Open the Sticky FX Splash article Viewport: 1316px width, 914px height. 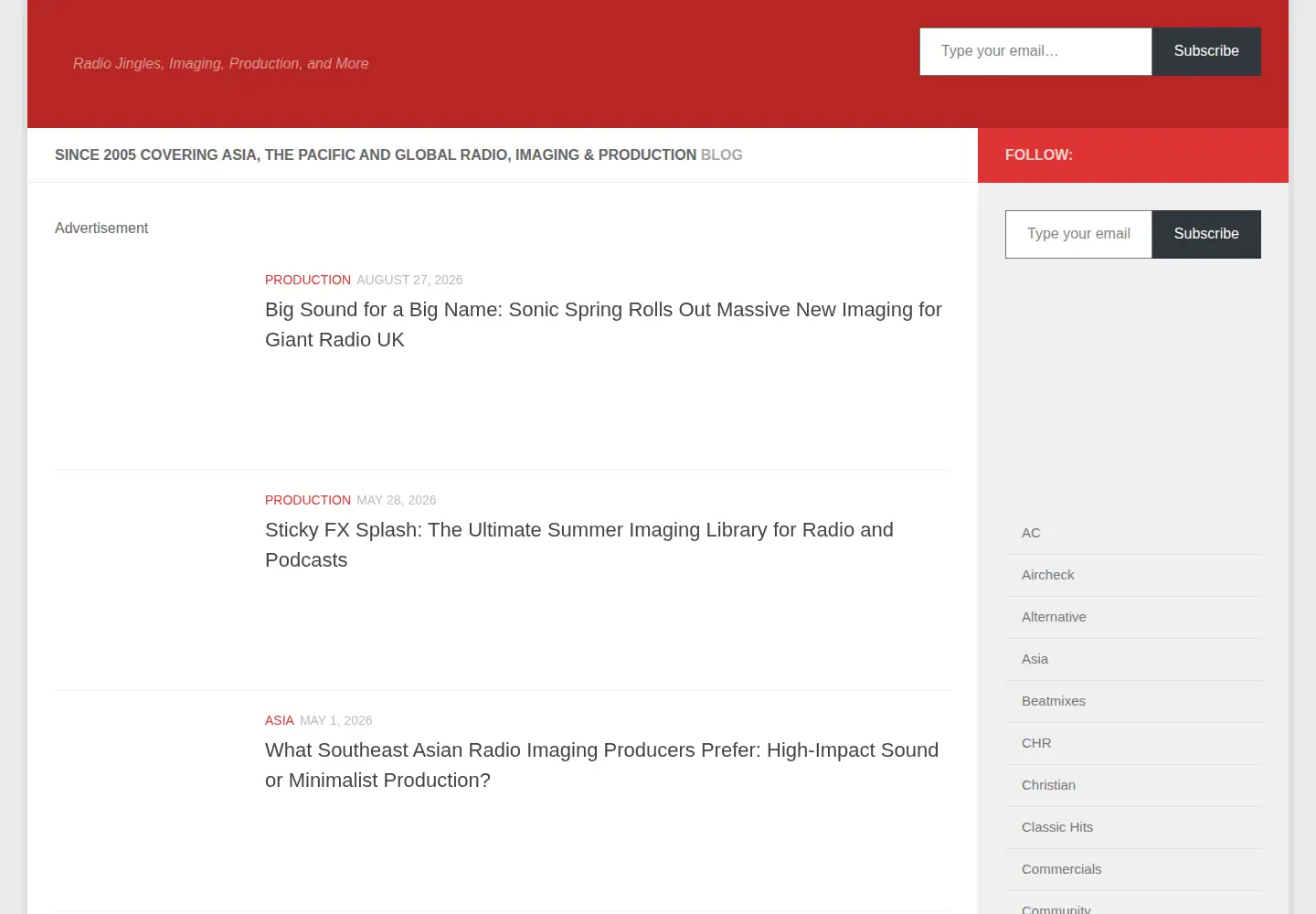[x=579, y=545]
